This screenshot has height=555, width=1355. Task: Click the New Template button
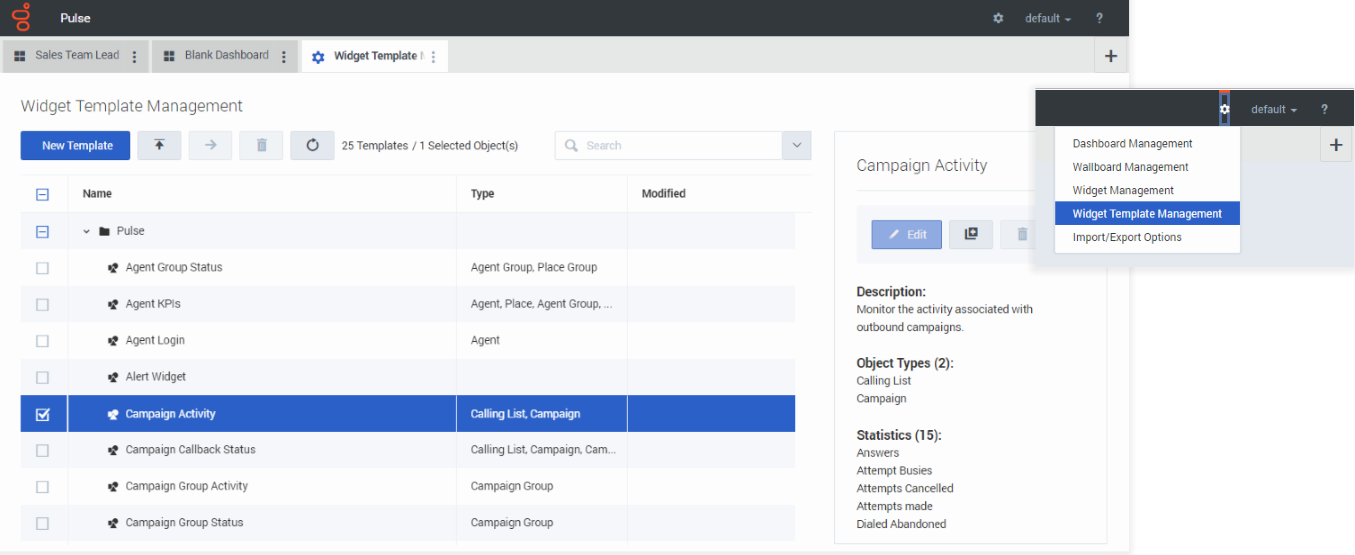pyautogui.click(x=75, y=145)
